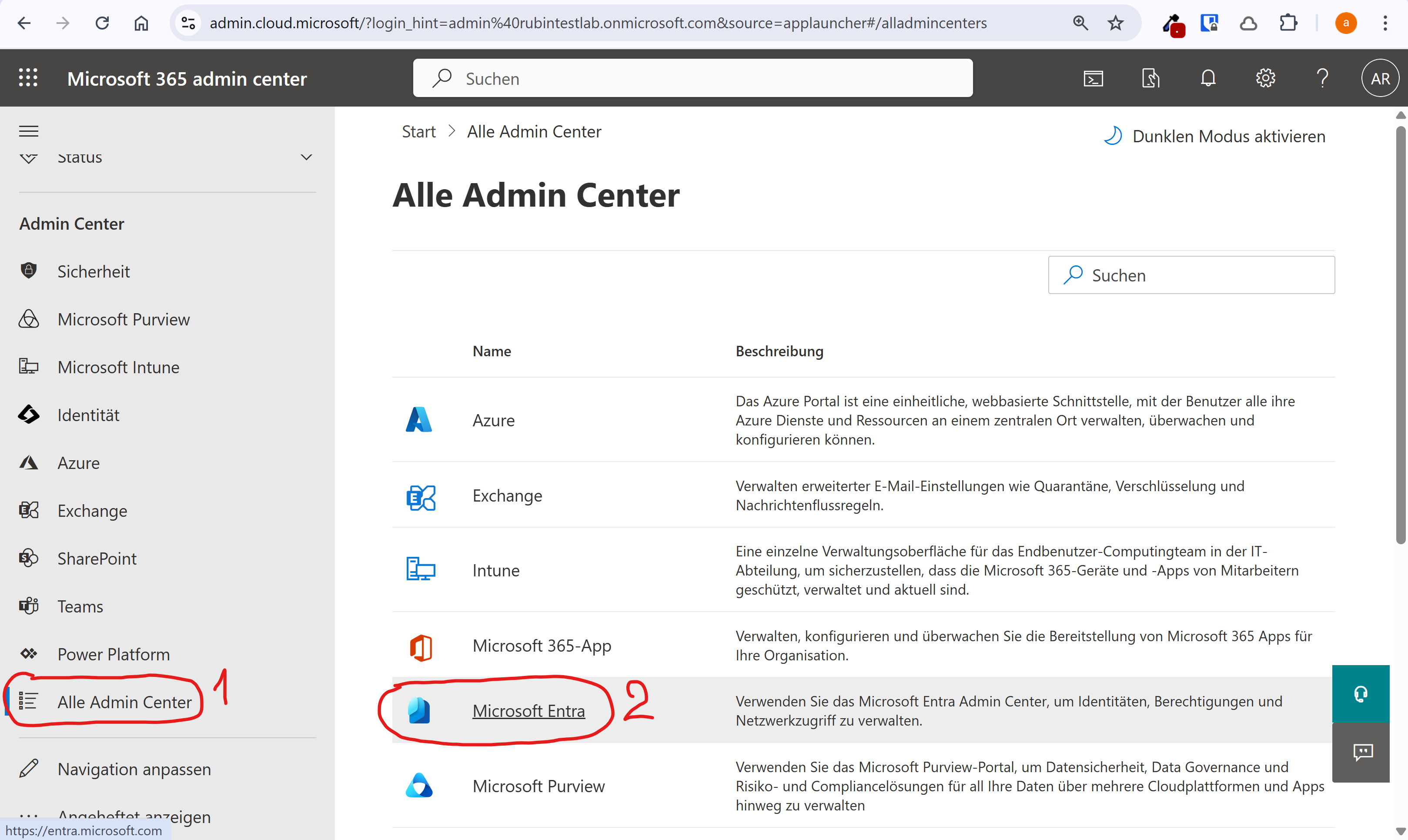Click the Azure logo in table
Viewport: 1408px width, 840px height.
coord(419,420)
